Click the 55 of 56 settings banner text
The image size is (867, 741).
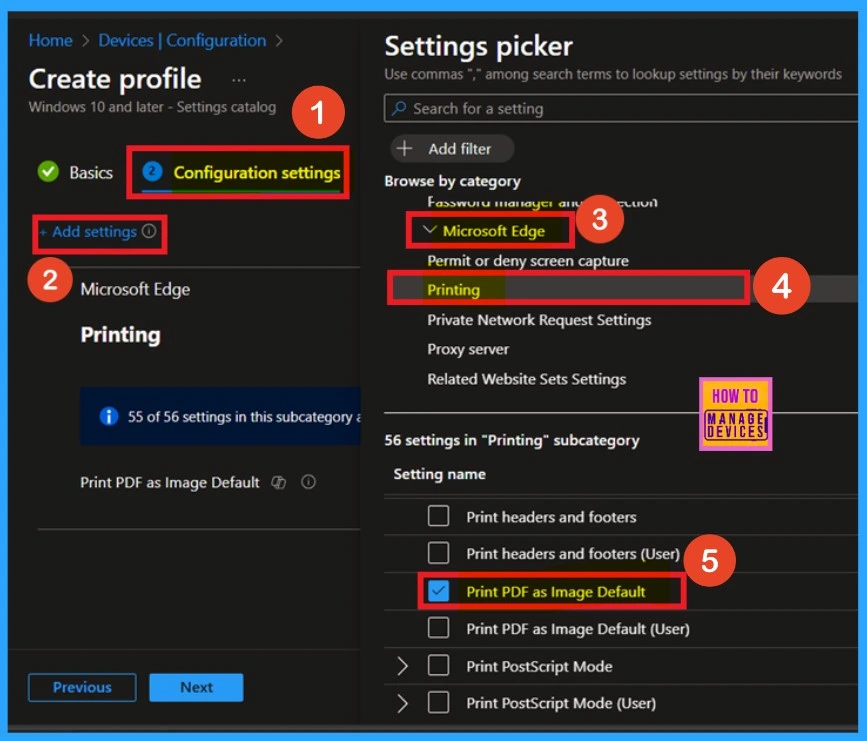[244, 416]
